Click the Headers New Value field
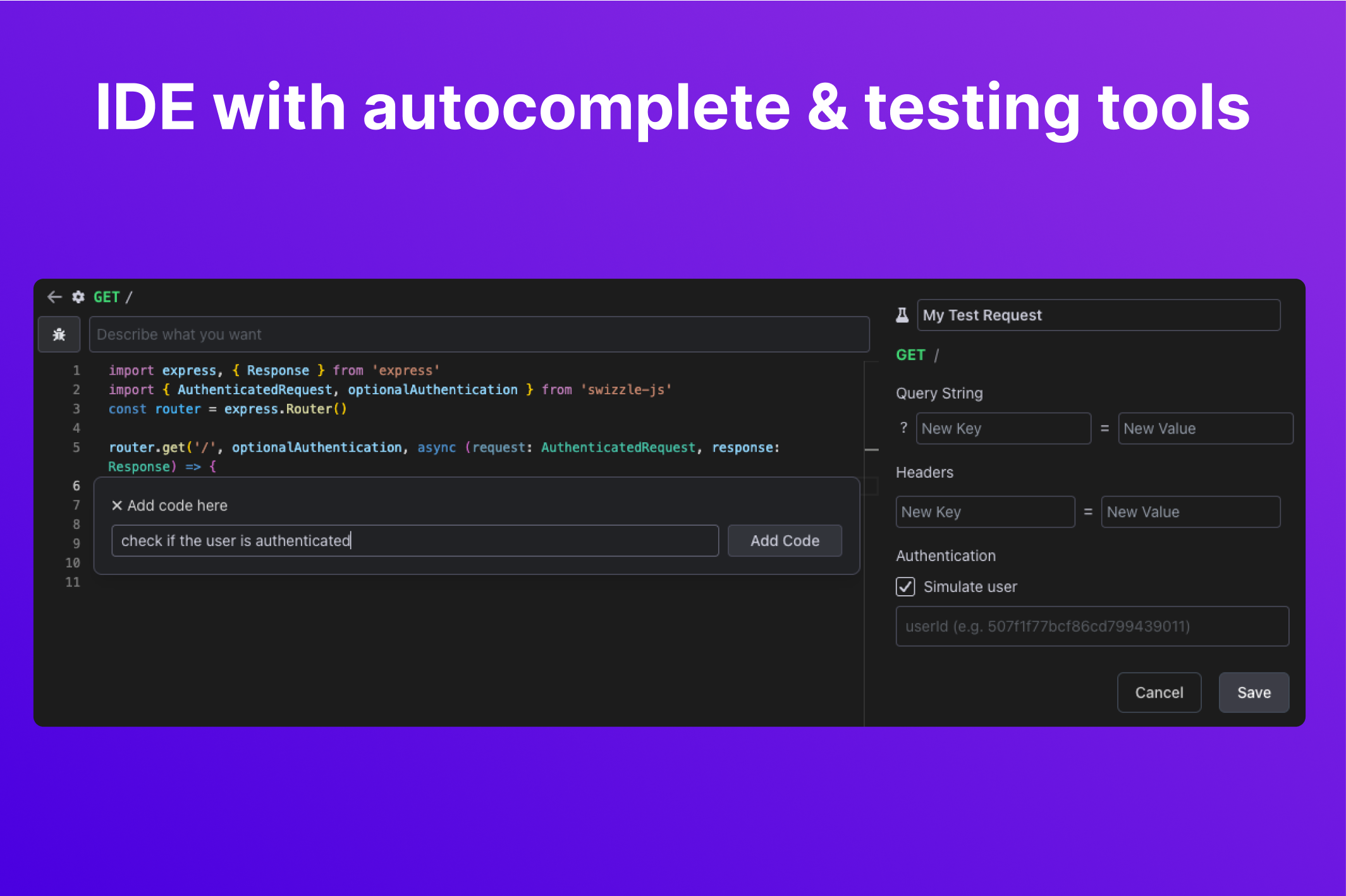Screen dimensions: 1346x896 pos(1190,512)
